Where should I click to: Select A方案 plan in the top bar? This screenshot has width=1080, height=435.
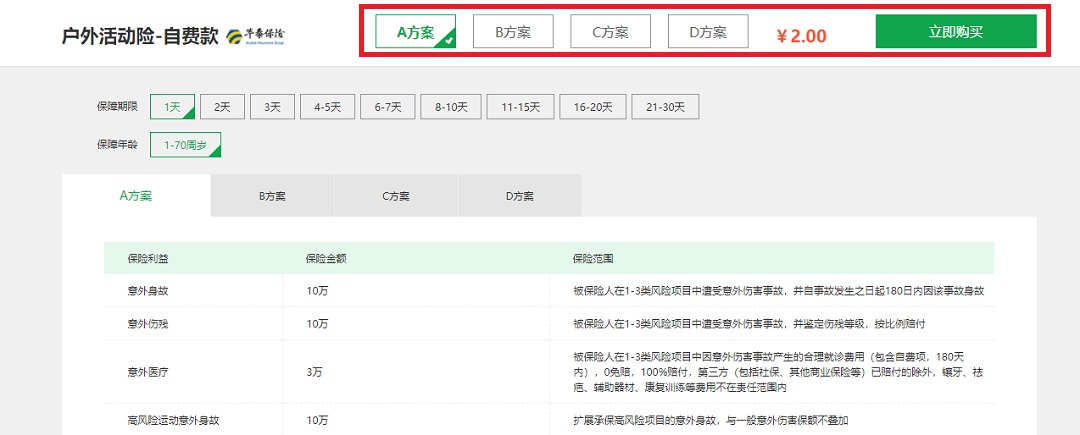415,32
